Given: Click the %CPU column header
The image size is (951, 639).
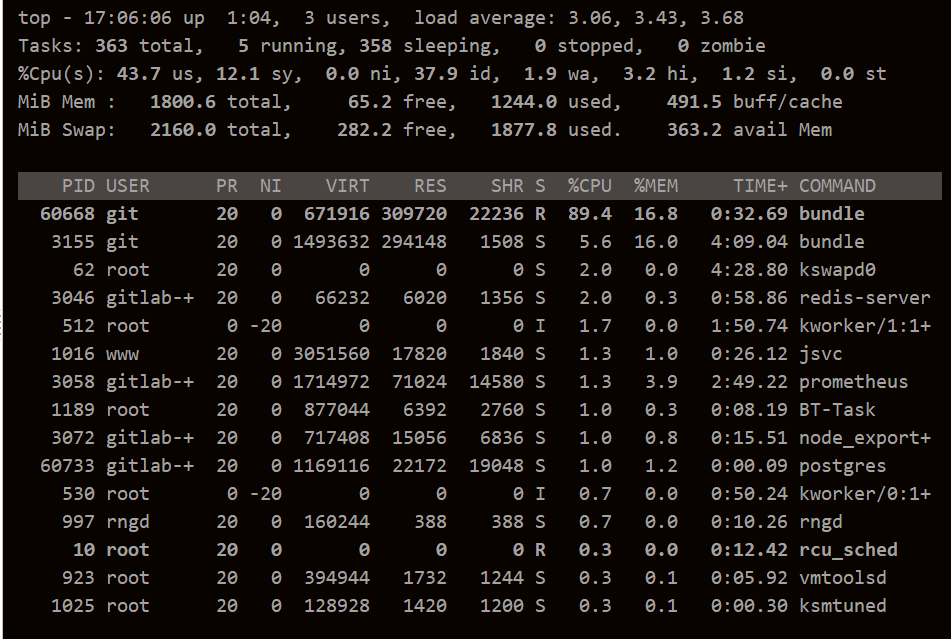Looking at the screenshot, I should click(588, 185).
